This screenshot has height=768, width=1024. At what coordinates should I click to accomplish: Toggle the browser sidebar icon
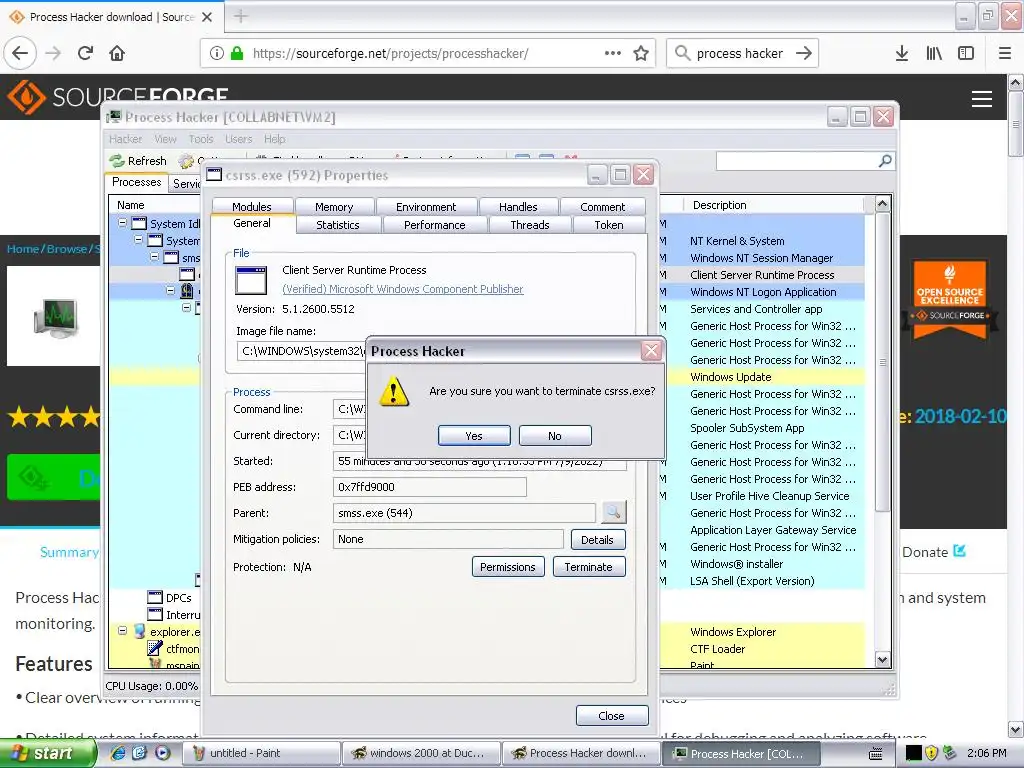[x=966, y=53]
